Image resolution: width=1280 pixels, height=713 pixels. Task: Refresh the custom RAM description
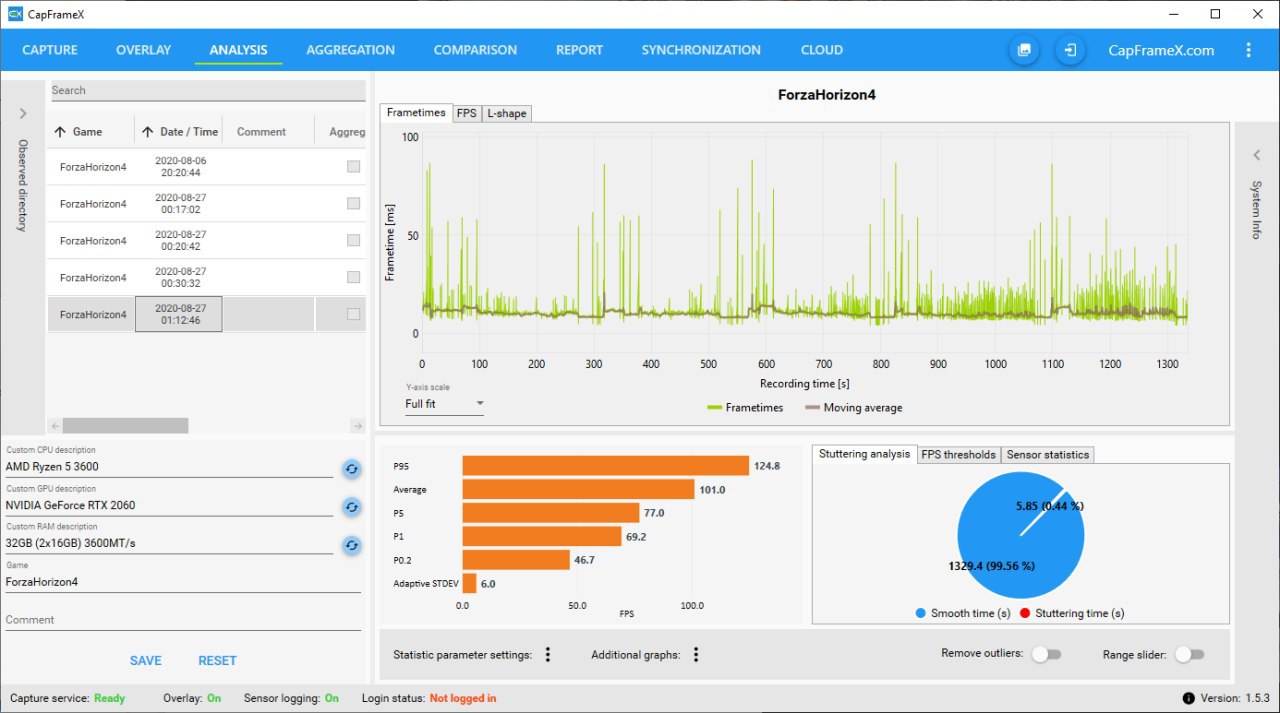[x=352, y=545]
